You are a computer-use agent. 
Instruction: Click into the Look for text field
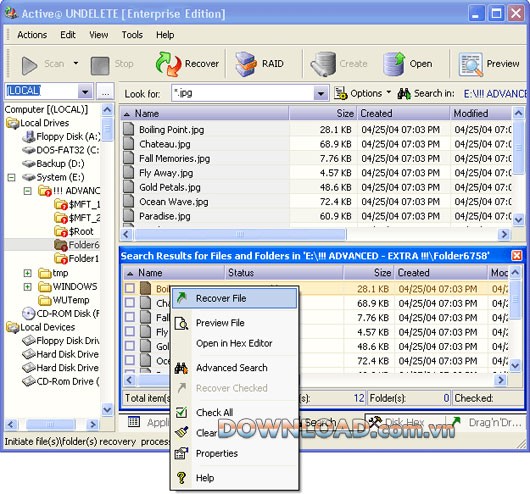tap(242, 93)
